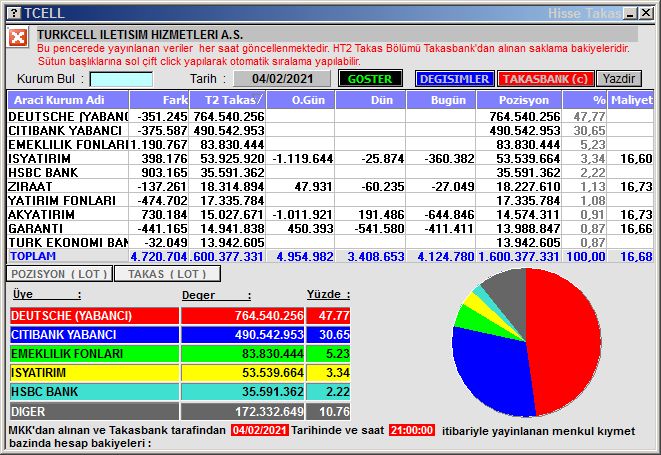The width and height of the screenshot is (661, 455).
Task: Click yellow ISYATIRIM legend bar
Action: (x=94, y=372)
